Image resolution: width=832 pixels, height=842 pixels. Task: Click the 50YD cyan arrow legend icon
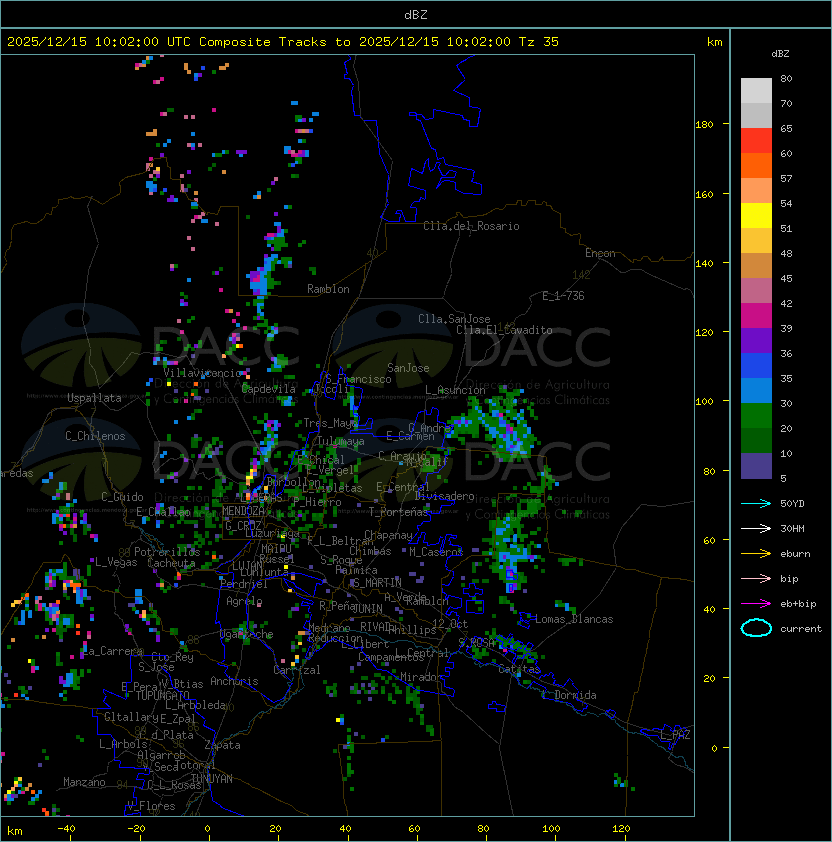coord(756,503)
